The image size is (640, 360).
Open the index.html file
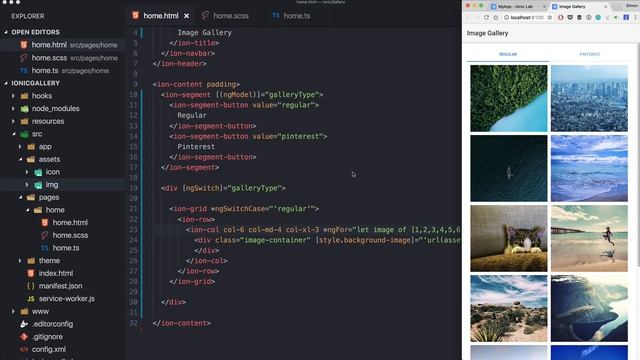pos(56,273)
